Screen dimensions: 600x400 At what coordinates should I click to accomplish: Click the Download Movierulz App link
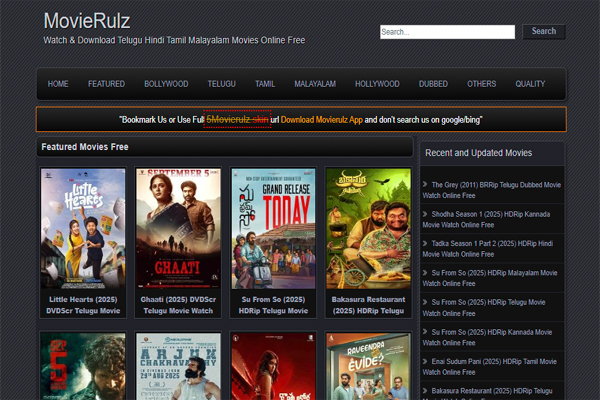click(x=321, y=120)
